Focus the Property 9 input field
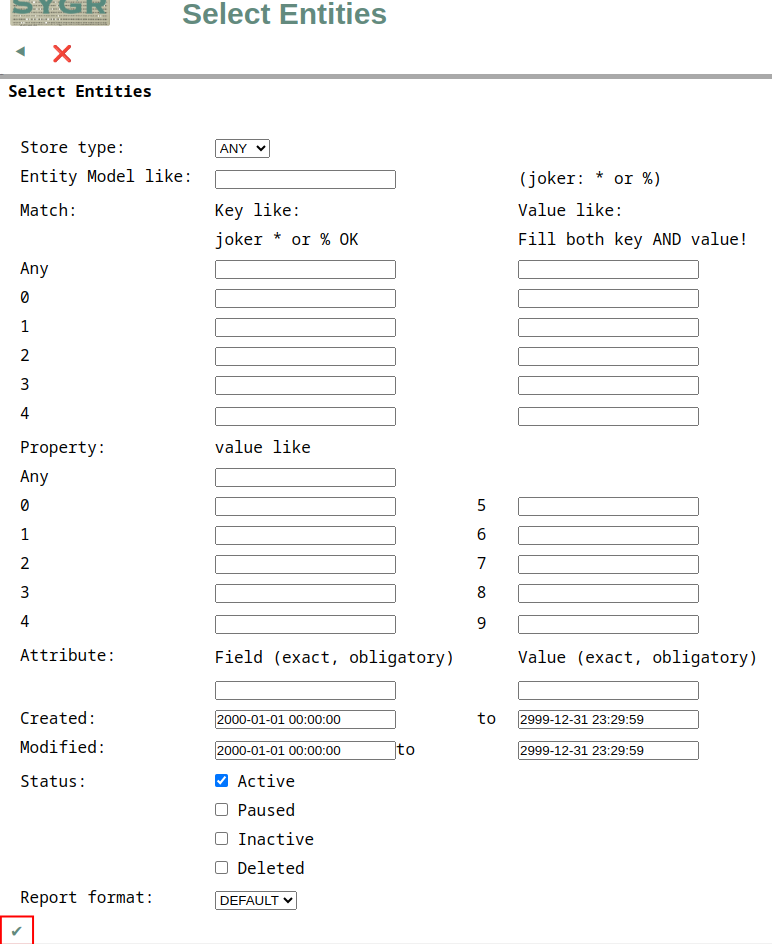The width and height of the screenshot is (772, 944). tap(608, 624)
